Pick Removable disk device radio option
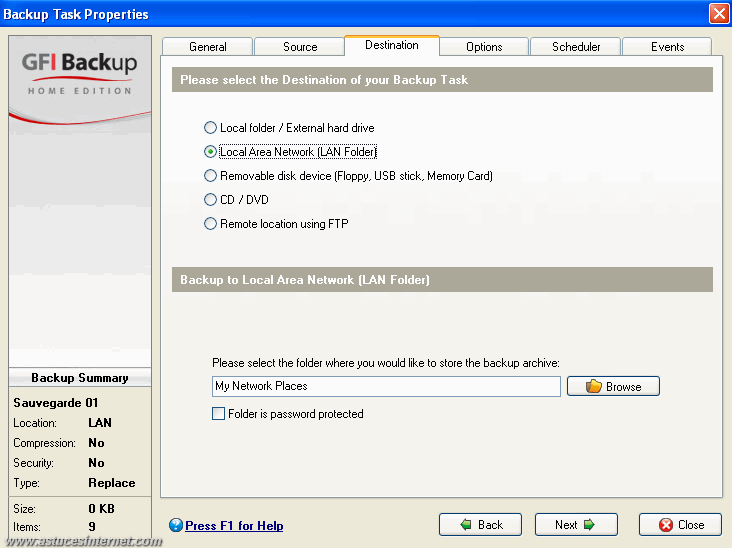 click(x=348, y=176)
